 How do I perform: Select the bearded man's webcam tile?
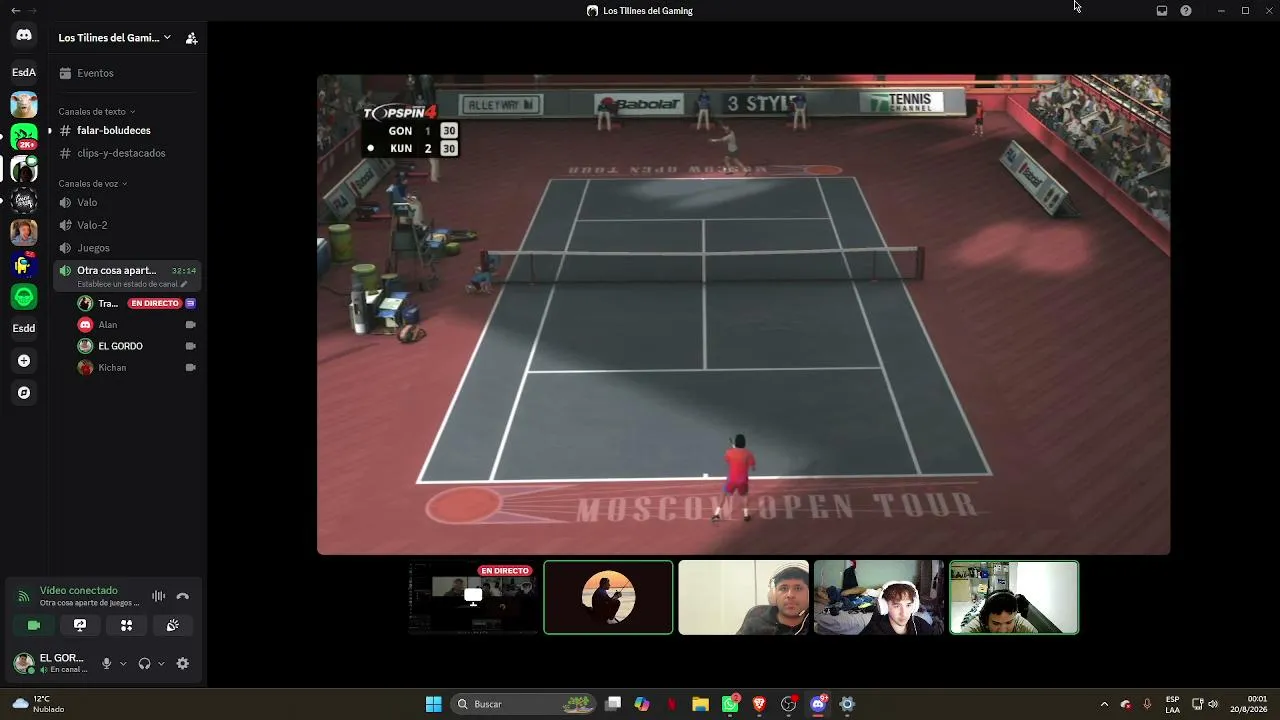743,597
